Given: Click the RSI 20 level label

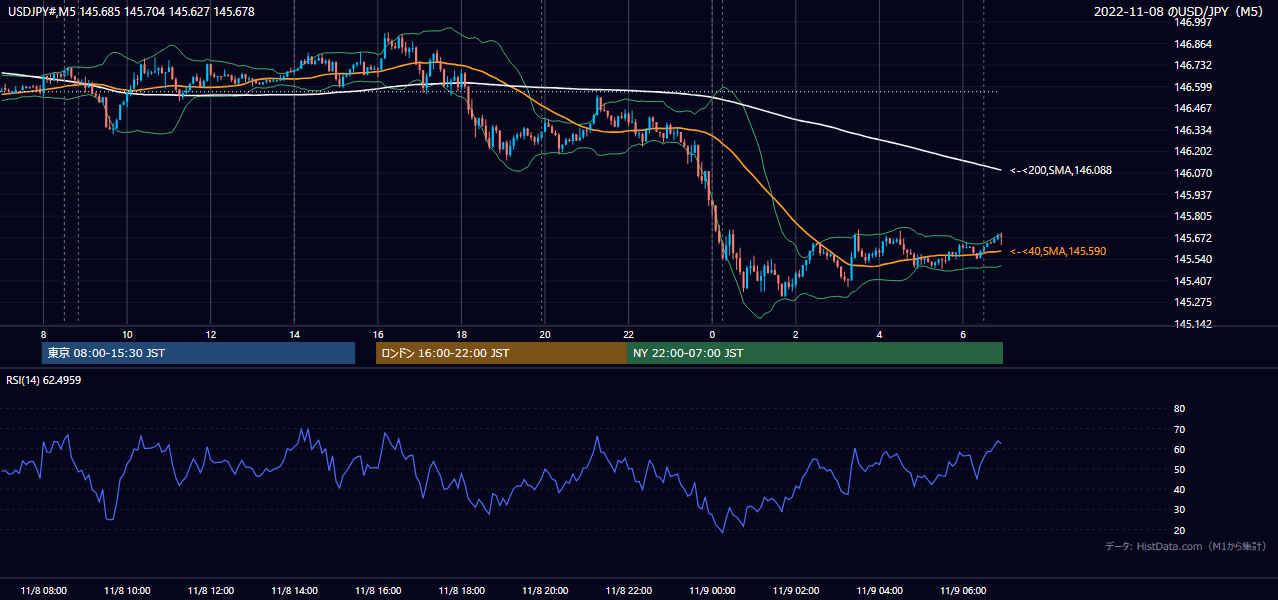Looking at the screenshot, I should point(1179,530).
